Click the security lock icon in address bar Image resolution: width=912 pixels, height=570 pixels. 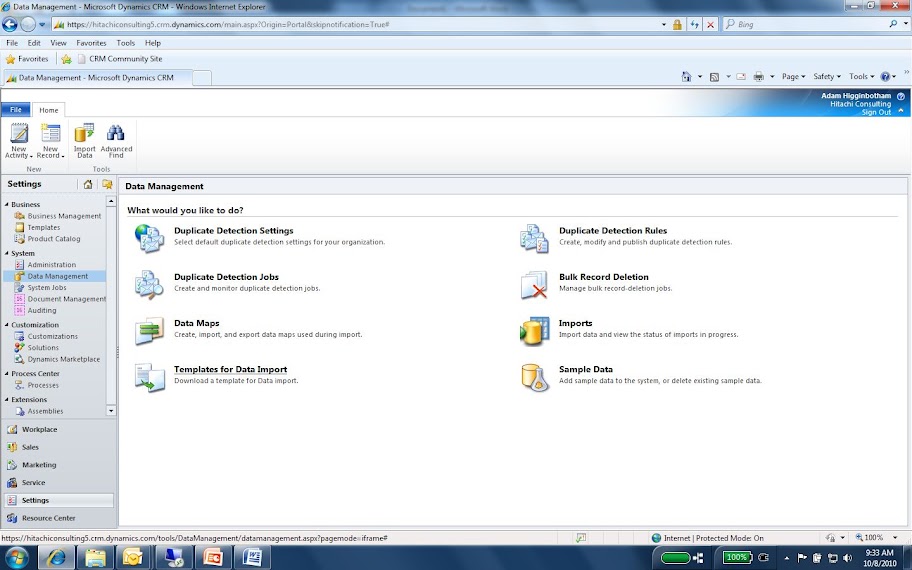(x=677, y=24)
